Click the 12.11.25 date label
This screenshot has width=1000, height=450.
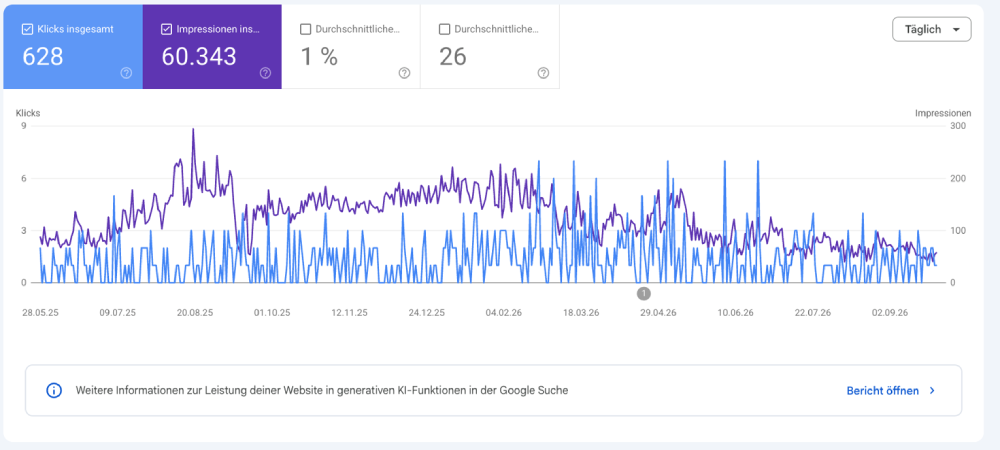click(349, 313)
